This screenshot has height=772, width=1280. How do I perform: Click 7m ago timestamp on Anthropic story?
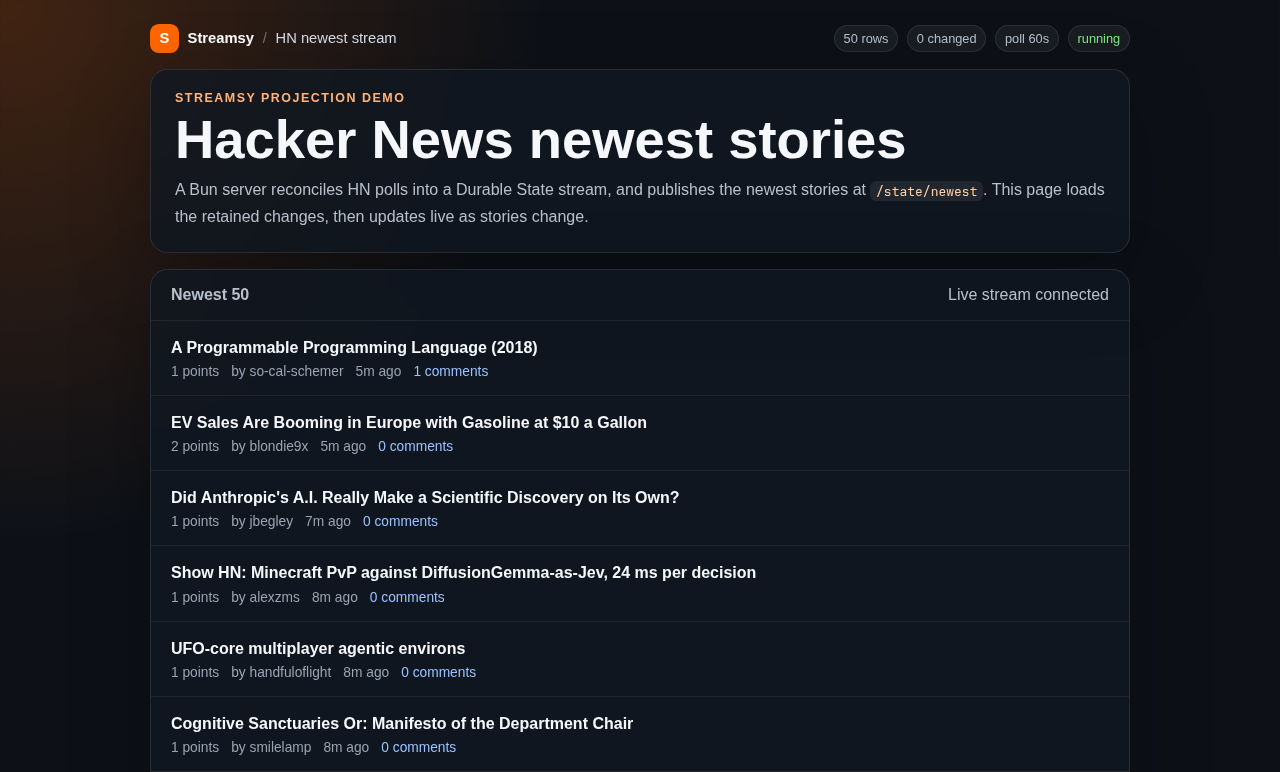point(328,521)
